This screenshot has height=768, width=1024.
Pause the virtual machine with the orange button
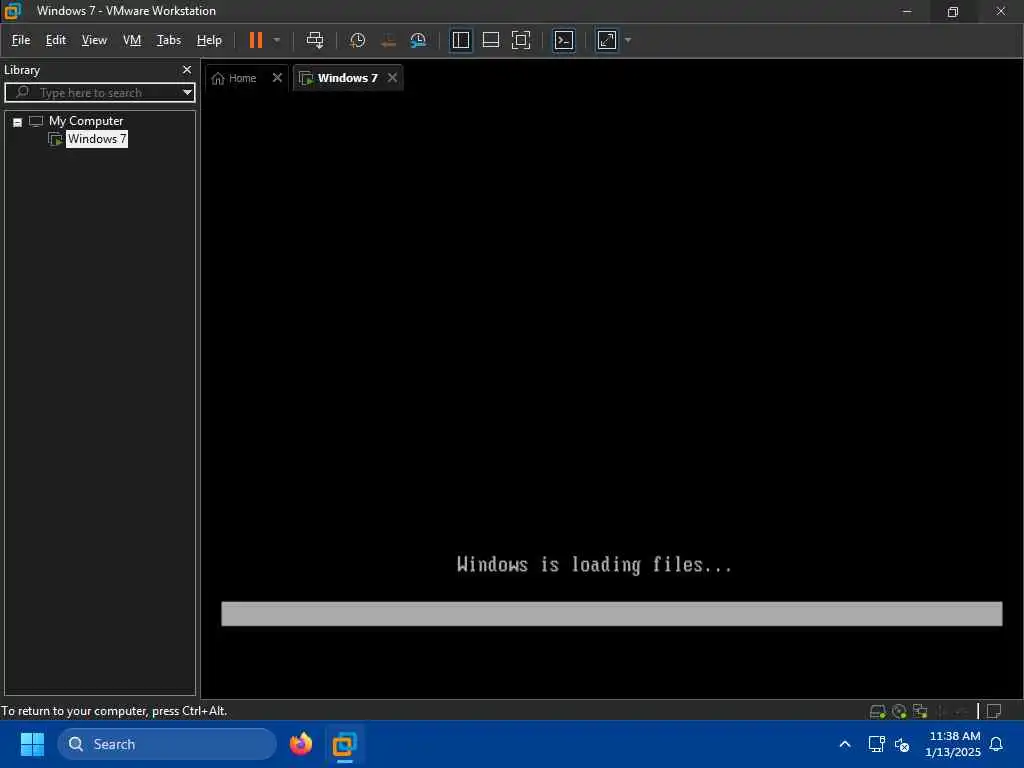pos(255,40)
